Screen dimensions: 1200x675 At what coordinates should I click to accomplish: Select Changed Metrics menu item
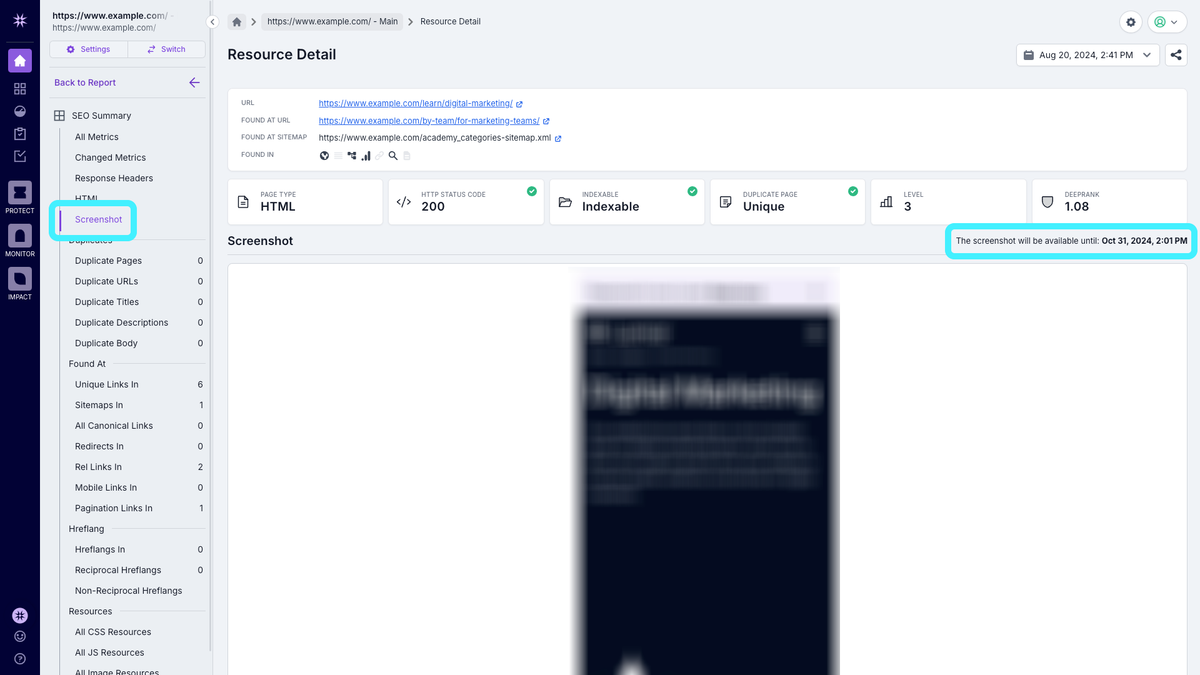(x=110, y=157)
